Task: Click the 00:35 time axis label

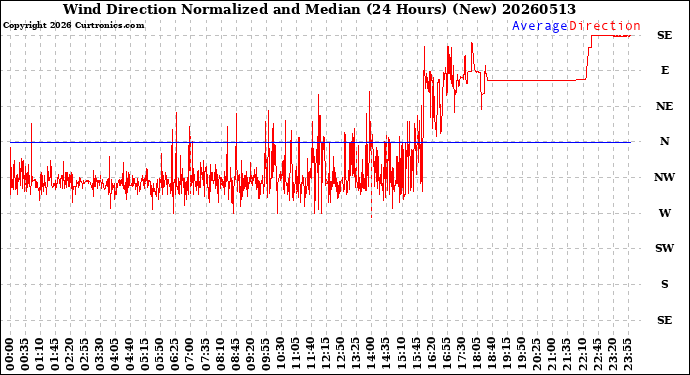Action: 25,354
